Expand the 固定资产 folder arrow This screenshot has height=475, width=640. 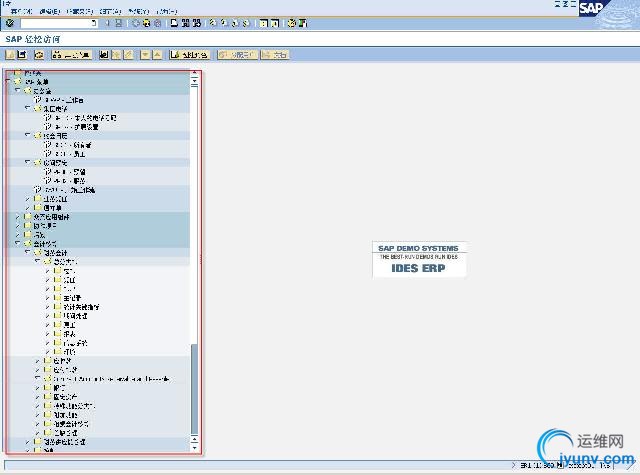(38, 397)
